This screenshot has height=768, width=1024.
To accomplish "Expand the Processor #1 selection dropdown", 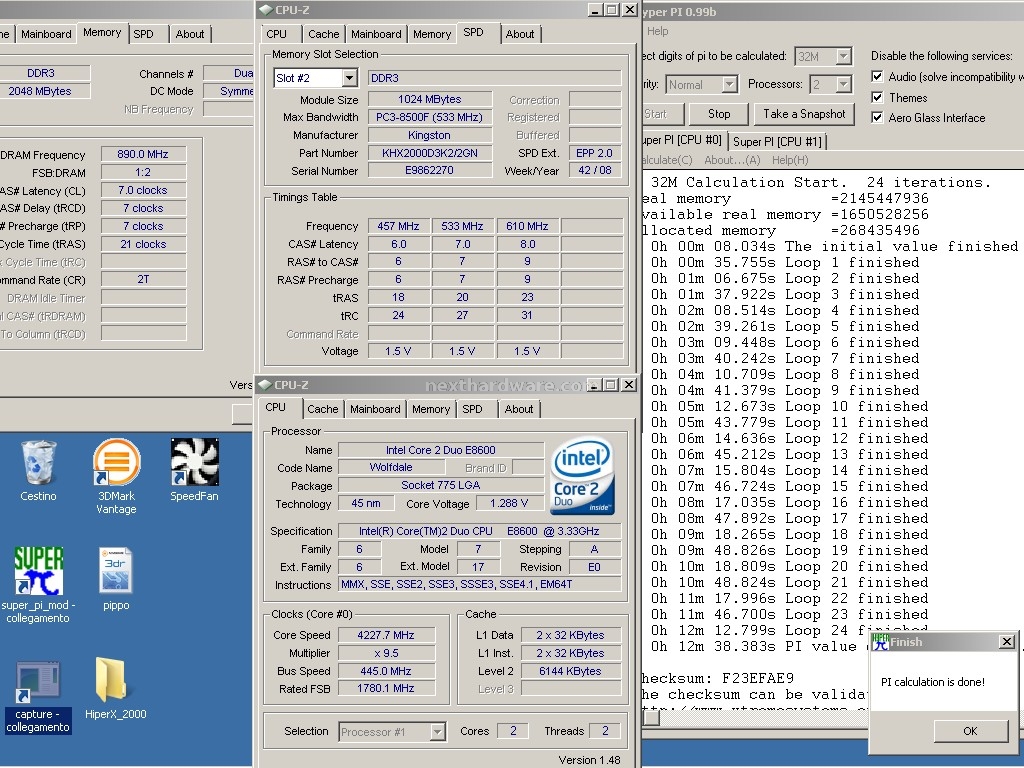I will [x=438, y=732].
